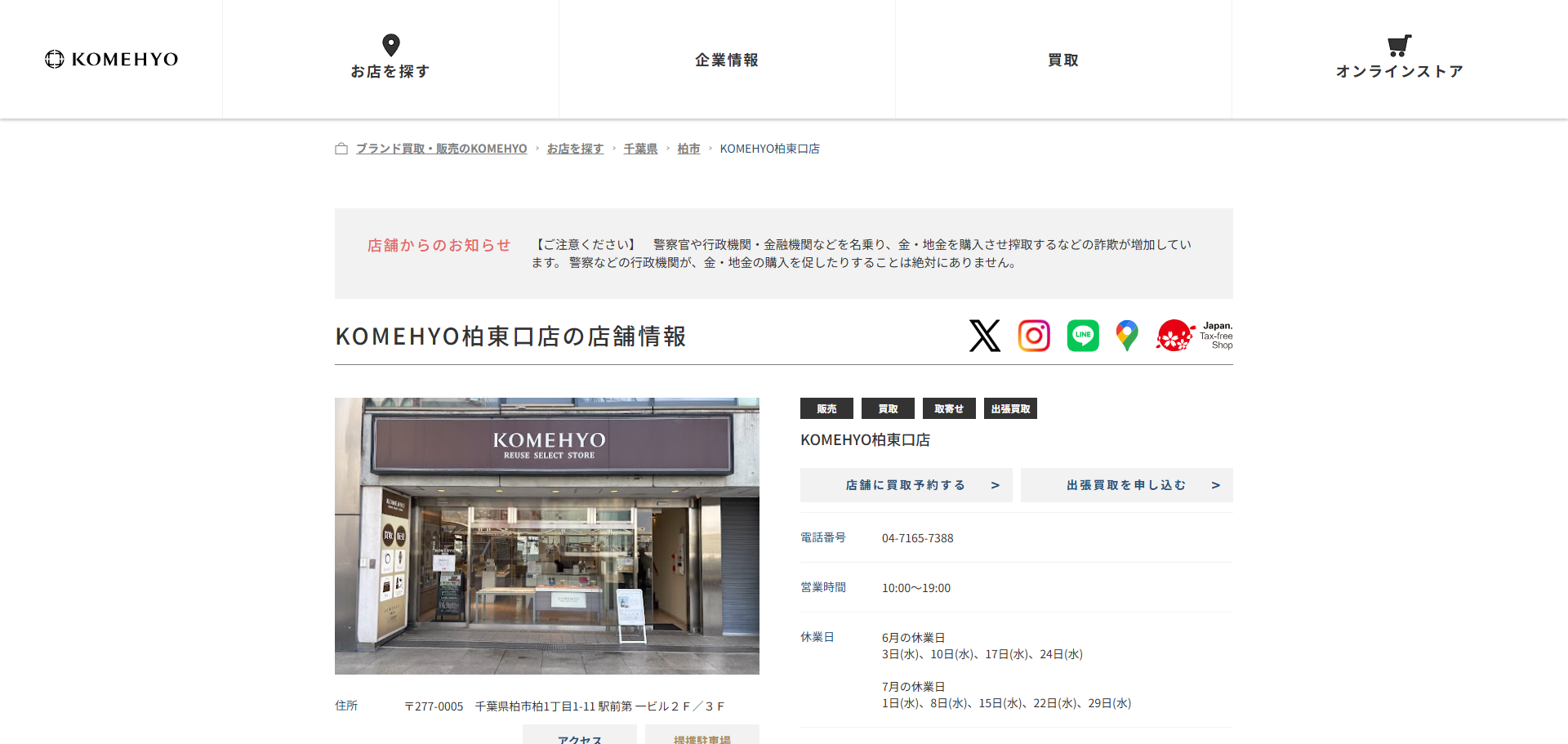Click the shopping cart icon for online store

(1400, 46)
